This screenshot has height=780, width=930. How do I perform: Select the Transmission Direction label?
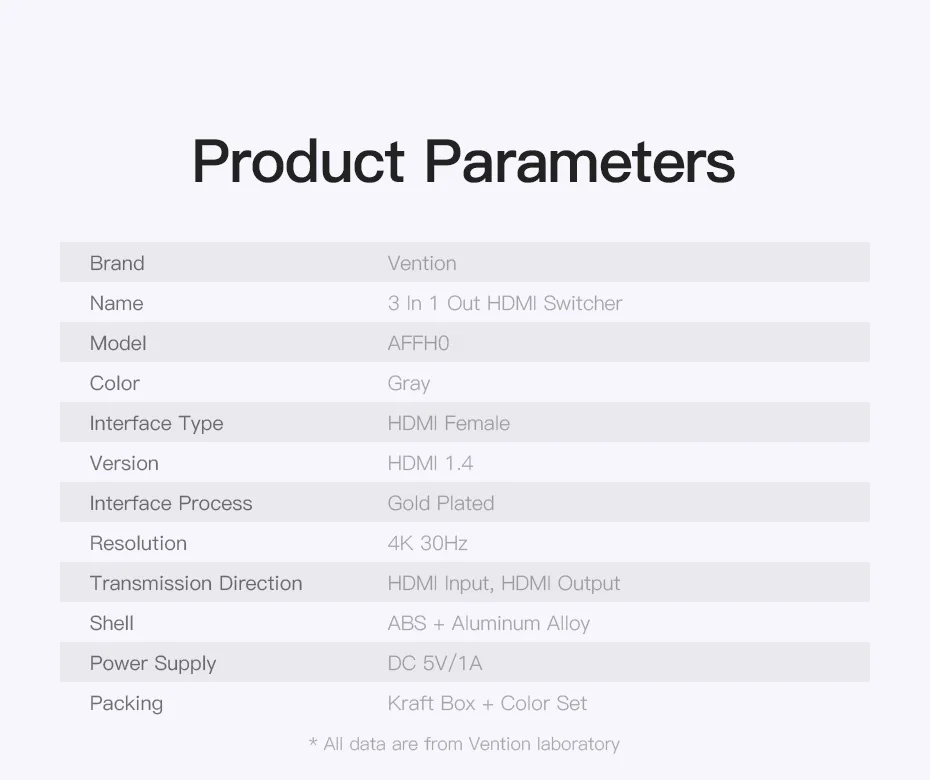pyautogui.click(x=196, y=583)
